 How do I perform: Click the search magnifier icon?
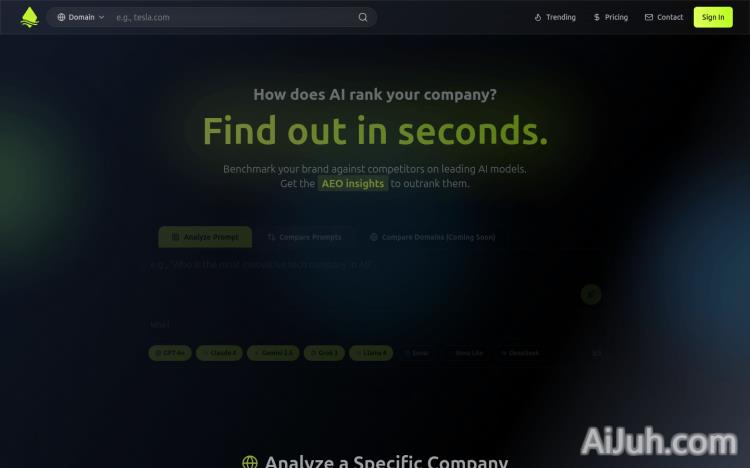(x=363, y=17)
